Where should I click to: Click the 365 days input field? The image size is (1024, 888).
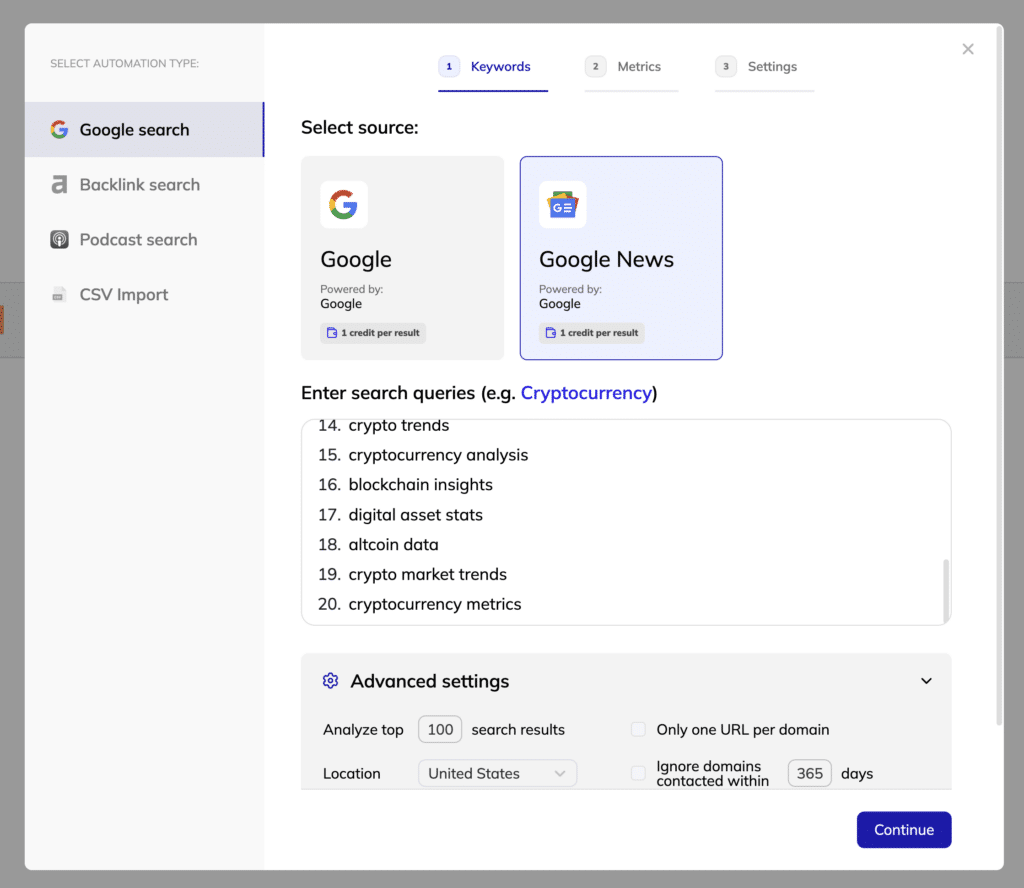809,773
